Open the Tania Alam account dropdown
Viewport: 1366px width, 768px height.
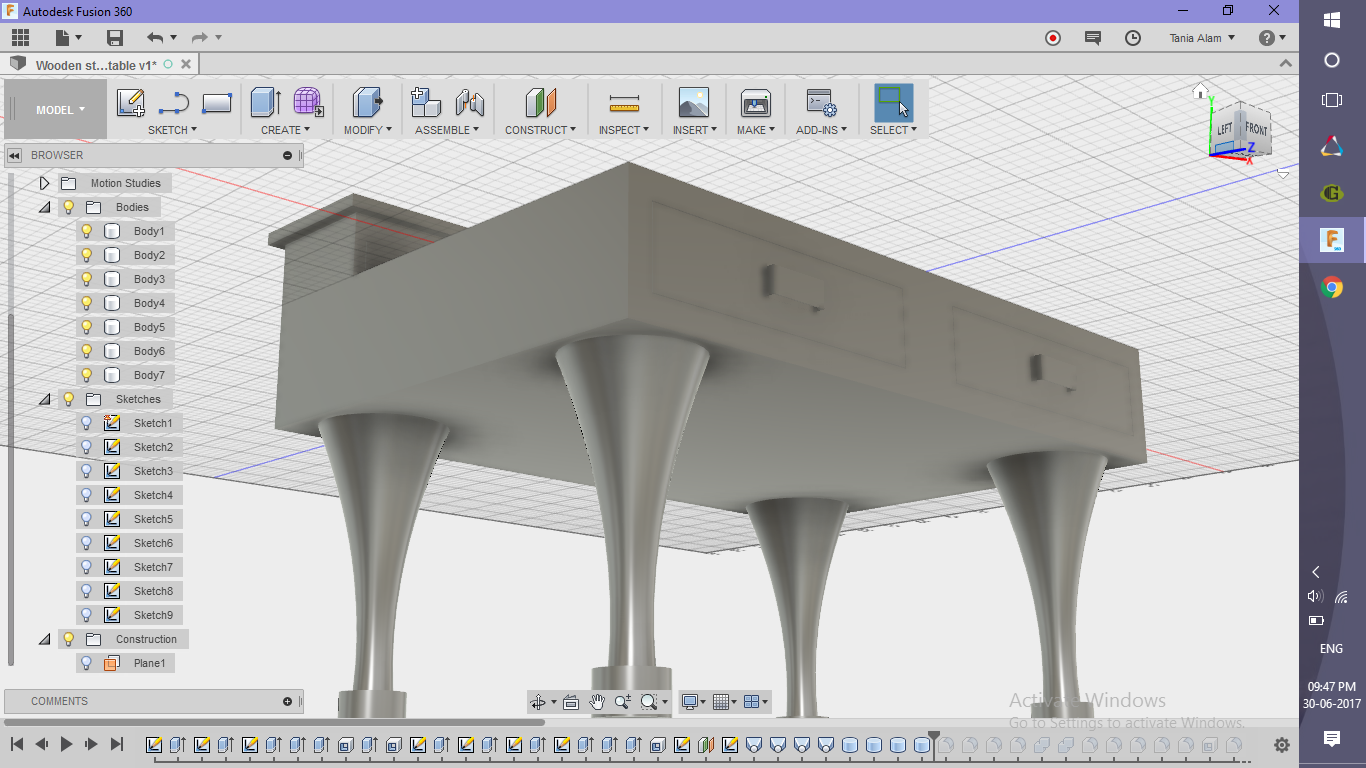tap(1202, 38)
